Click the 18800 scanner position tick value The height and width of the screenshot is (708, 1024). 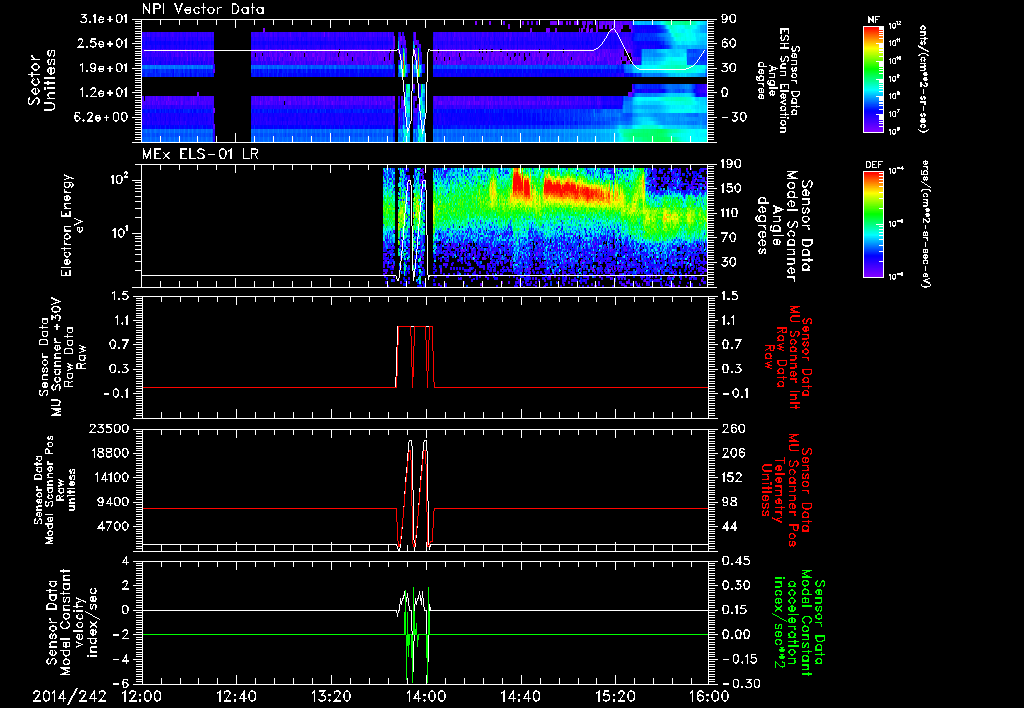pos(110,453)
